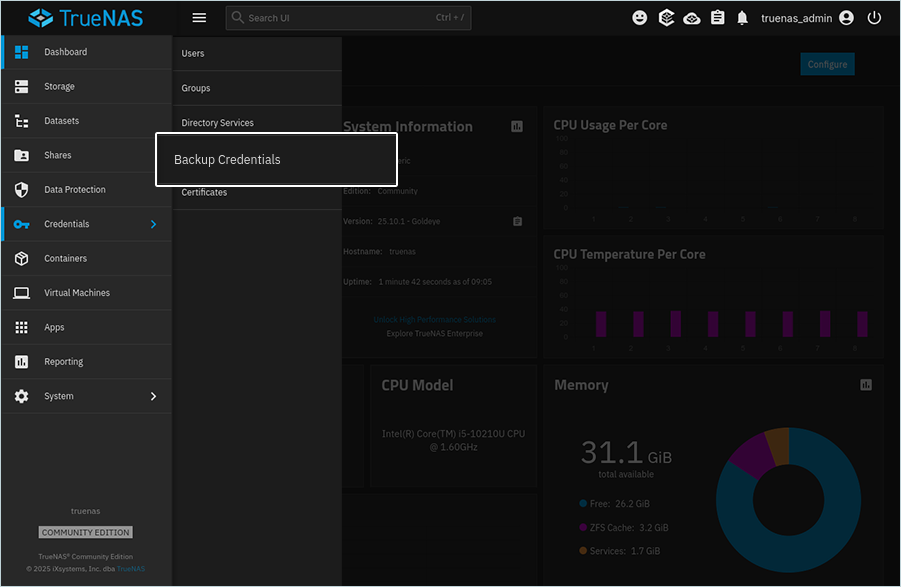
Task: Follow the Unlock High Performance Solutions link
Action: 434,319
